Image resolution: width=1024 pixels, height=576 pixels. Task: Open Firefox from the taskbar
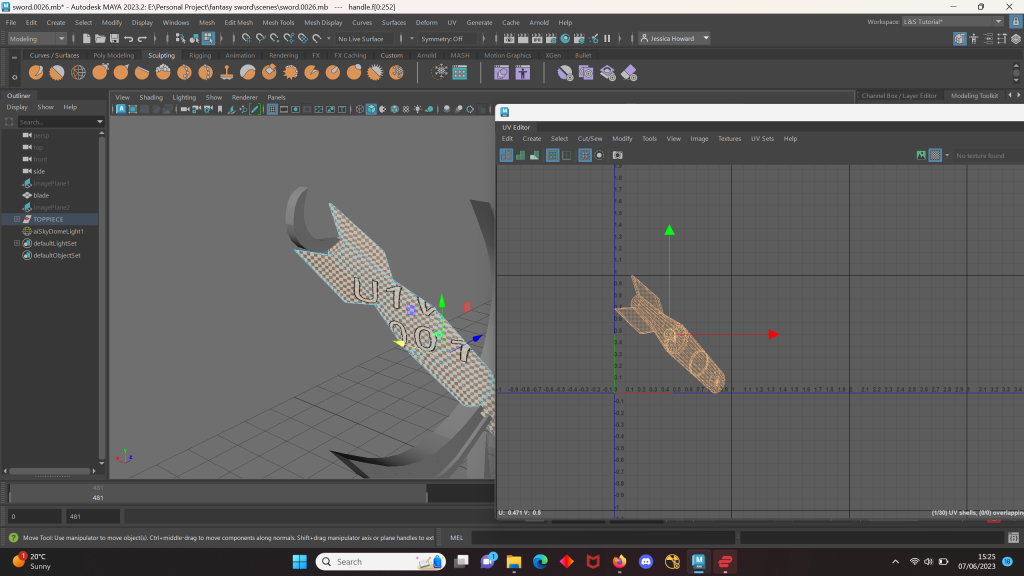[x=619, y=562]
